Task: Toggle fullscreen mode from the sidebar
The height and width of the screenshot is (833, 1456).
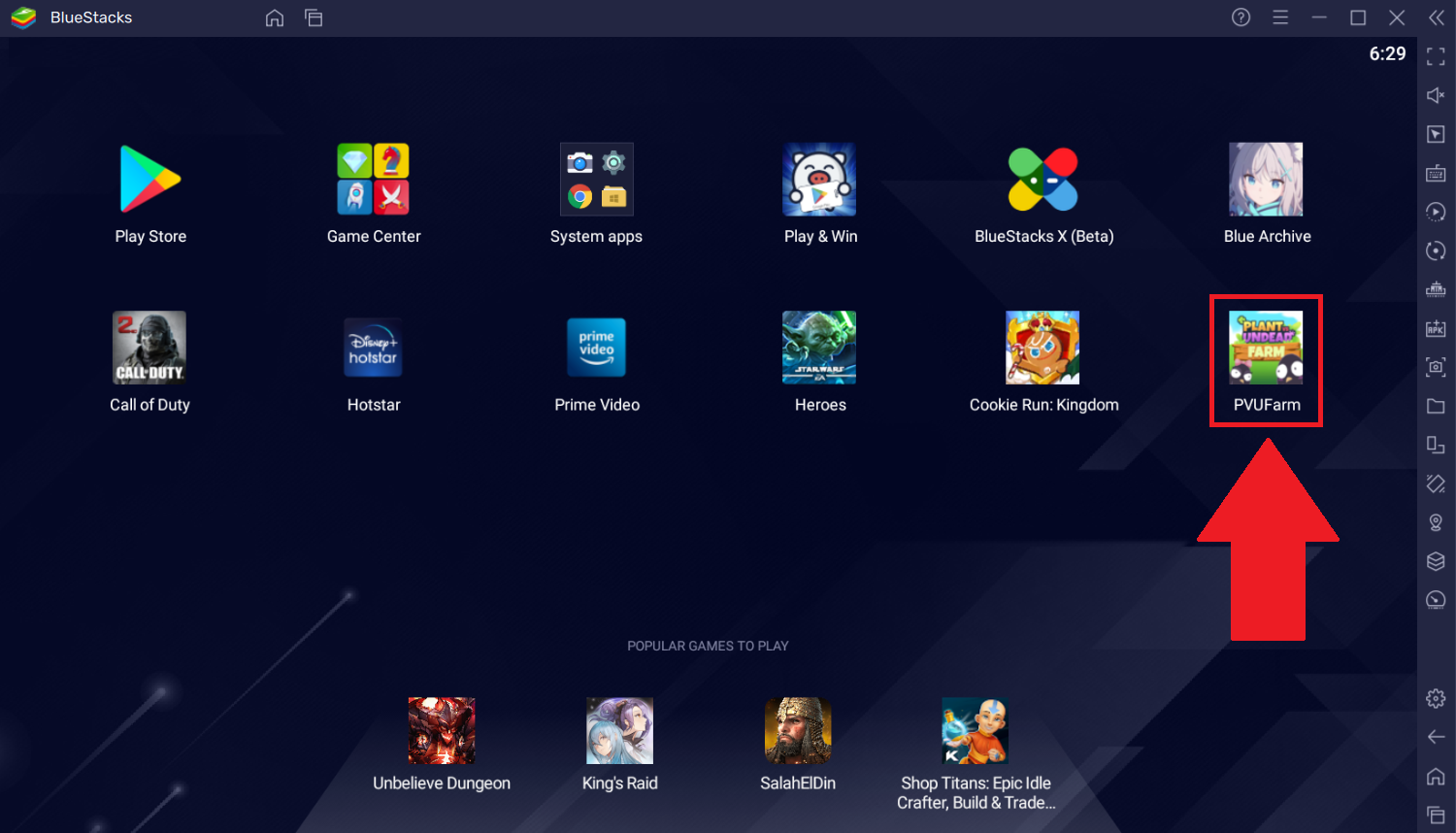Action: pyautogui.click(x=1436, y=56)
